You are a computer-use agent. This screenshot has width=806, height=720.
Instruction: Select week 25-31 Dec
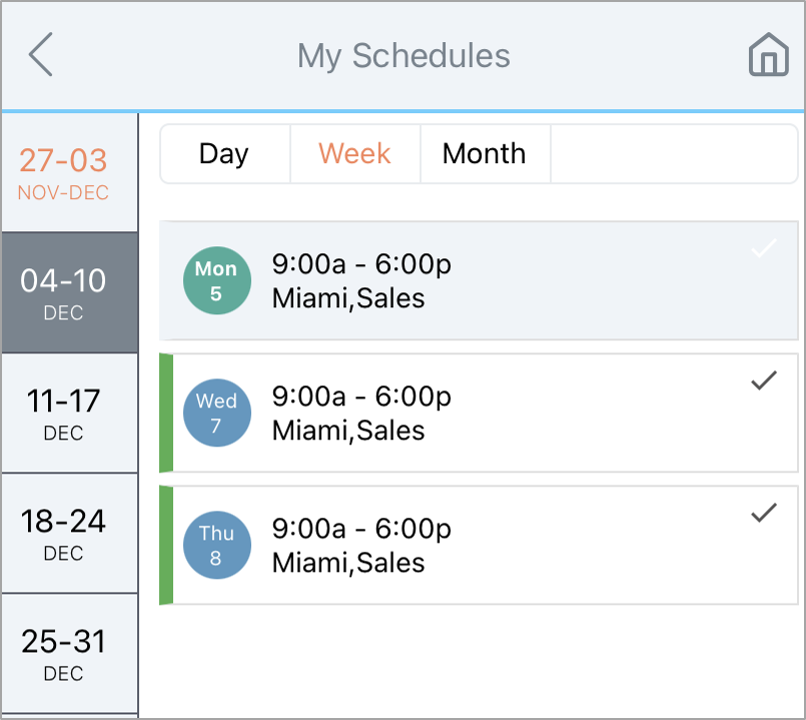69,654
